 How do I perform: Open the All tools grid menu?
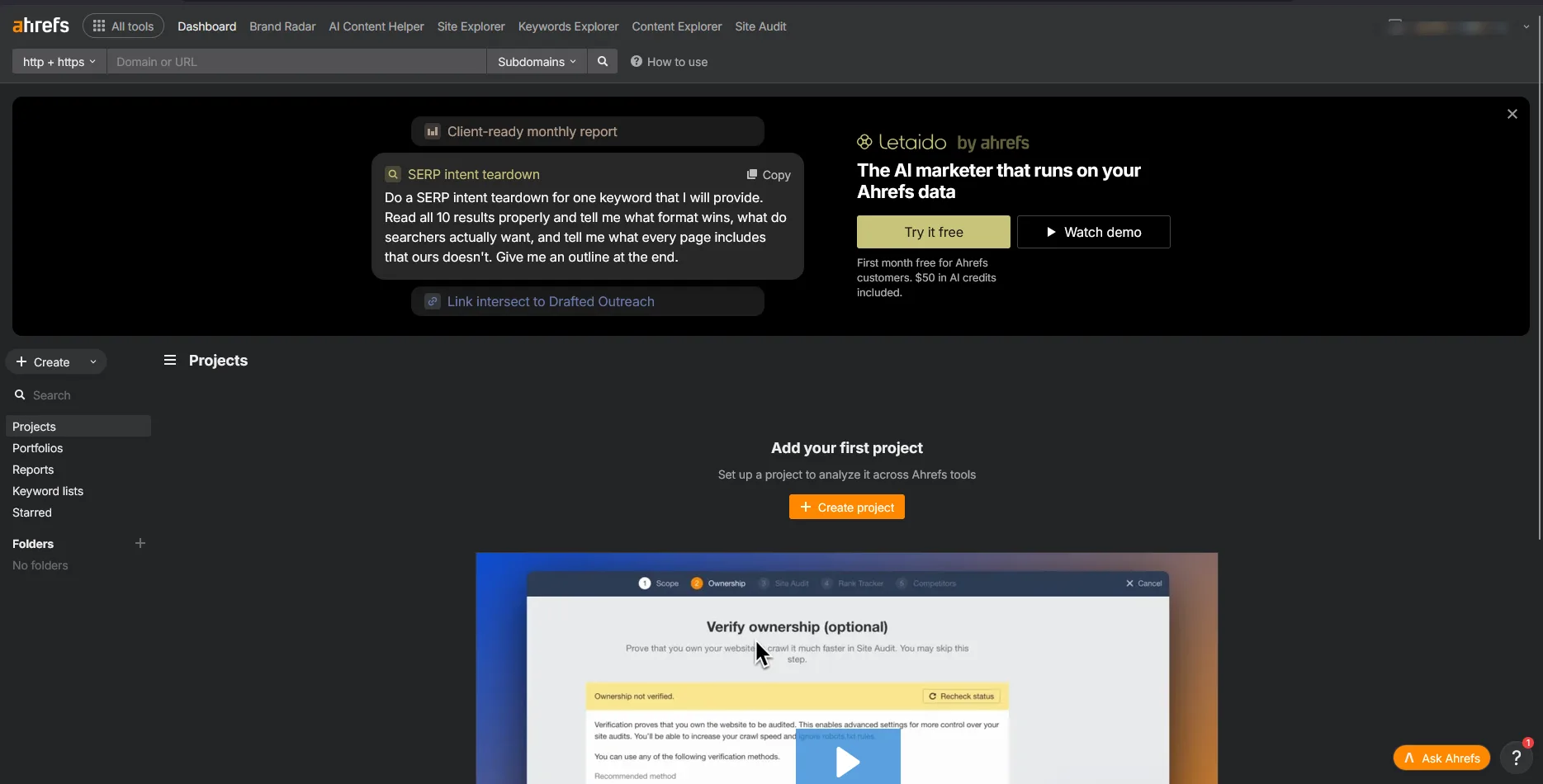123,26
